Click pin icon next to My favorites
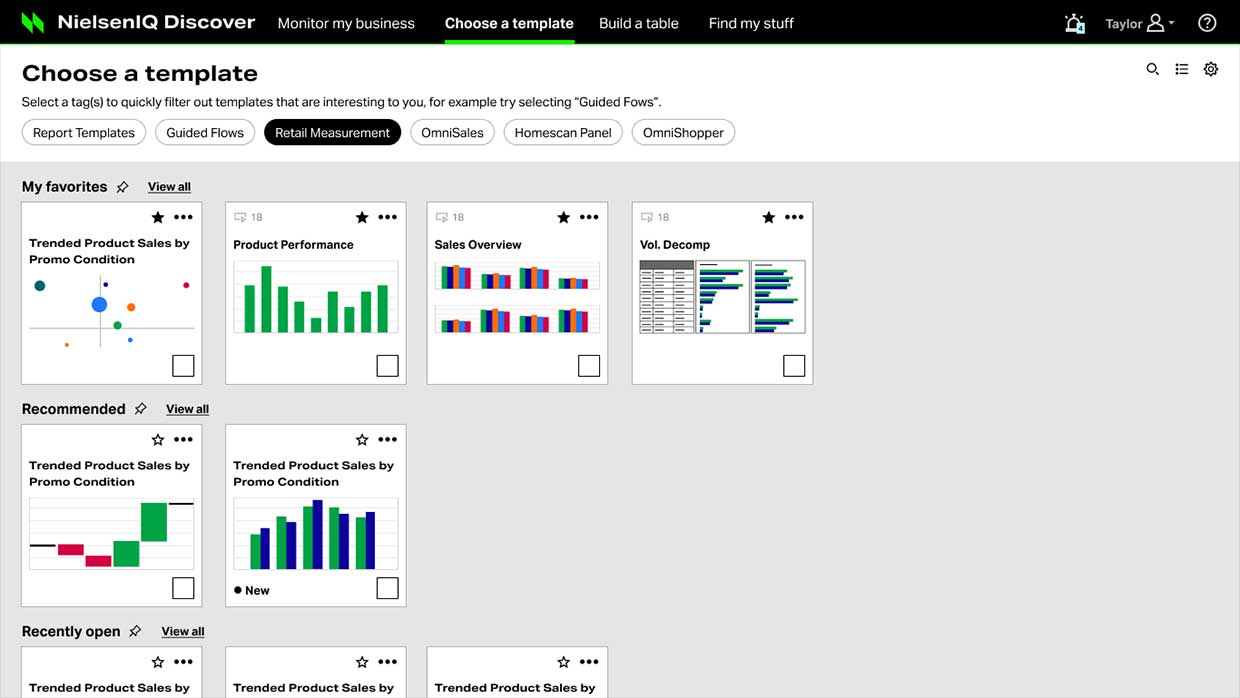 122,187
